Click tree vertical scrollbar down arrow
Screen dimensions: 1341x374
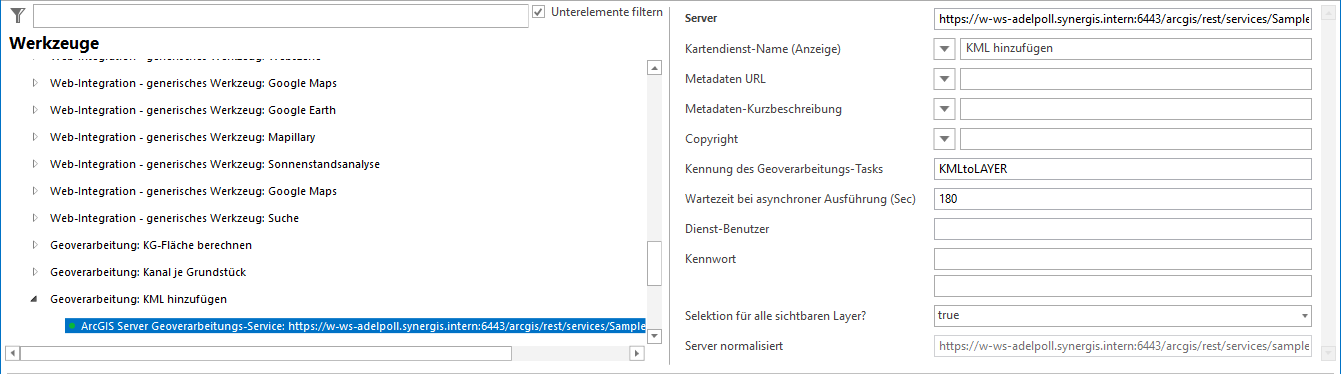pos(655,336)
